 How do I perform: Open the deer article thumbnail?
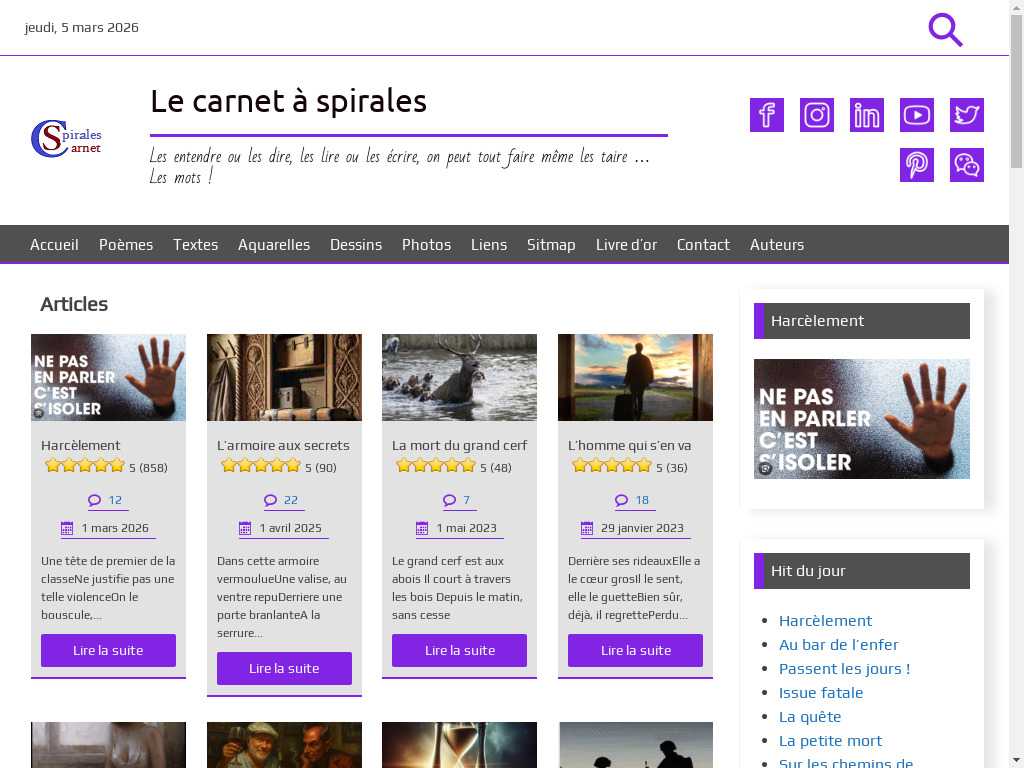point(459,377)
